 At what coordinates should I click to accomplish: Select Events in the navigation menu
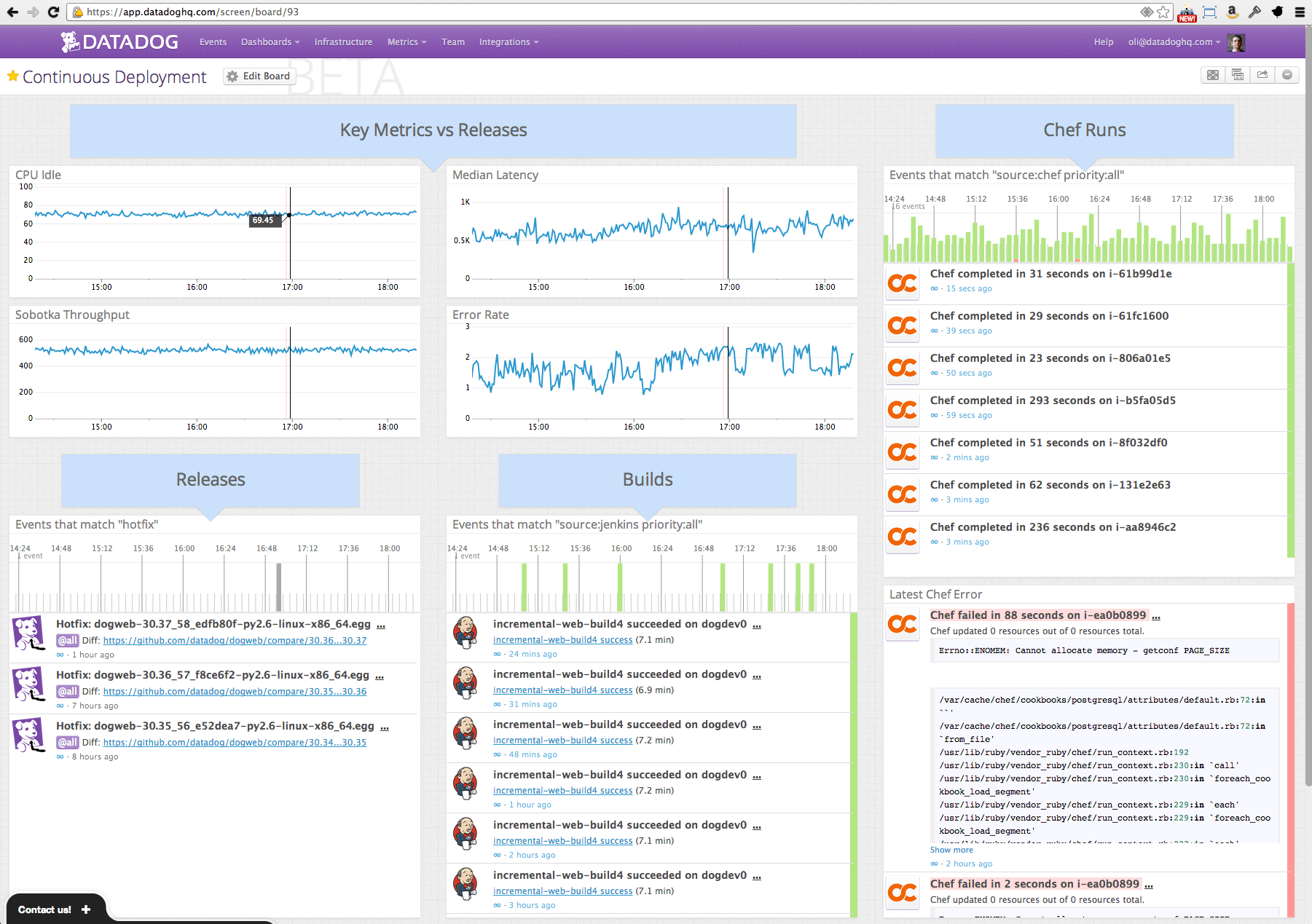click(213, 42)
